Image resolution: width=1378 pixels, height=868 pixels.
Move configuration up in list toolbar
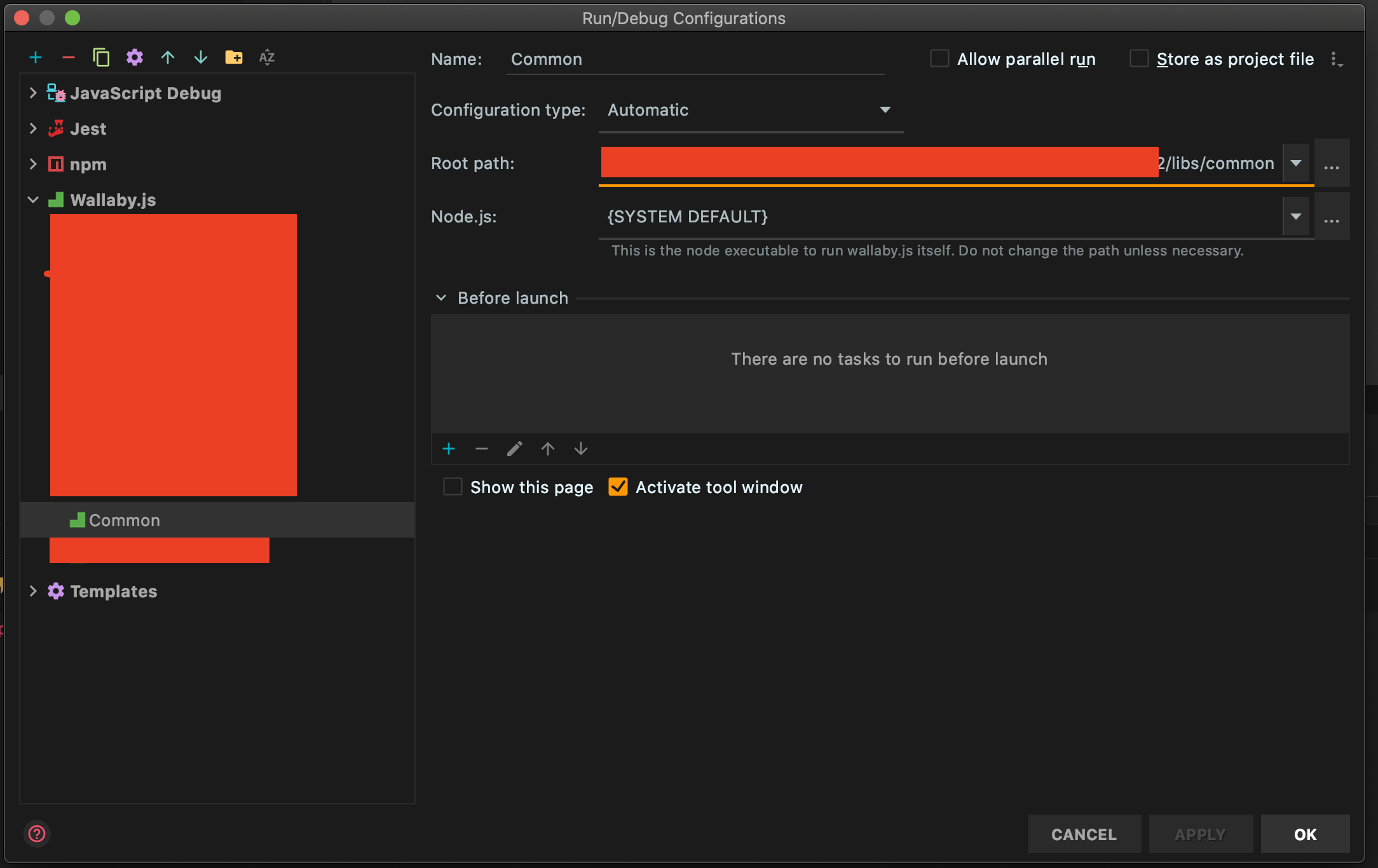coord(168,58)
